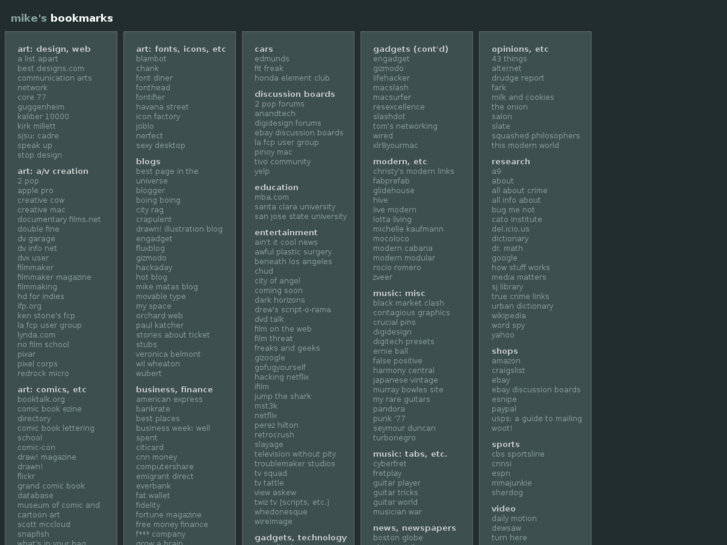Screen dimensions: 727x545
Task: Click the 'television without pity' link
Action: click(x=295, y=454)
